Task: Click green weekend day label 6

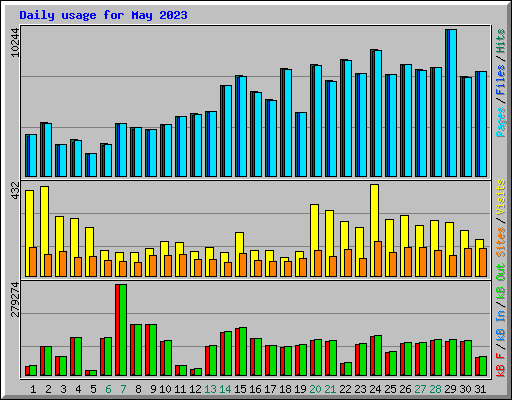Action: point(108,389)
